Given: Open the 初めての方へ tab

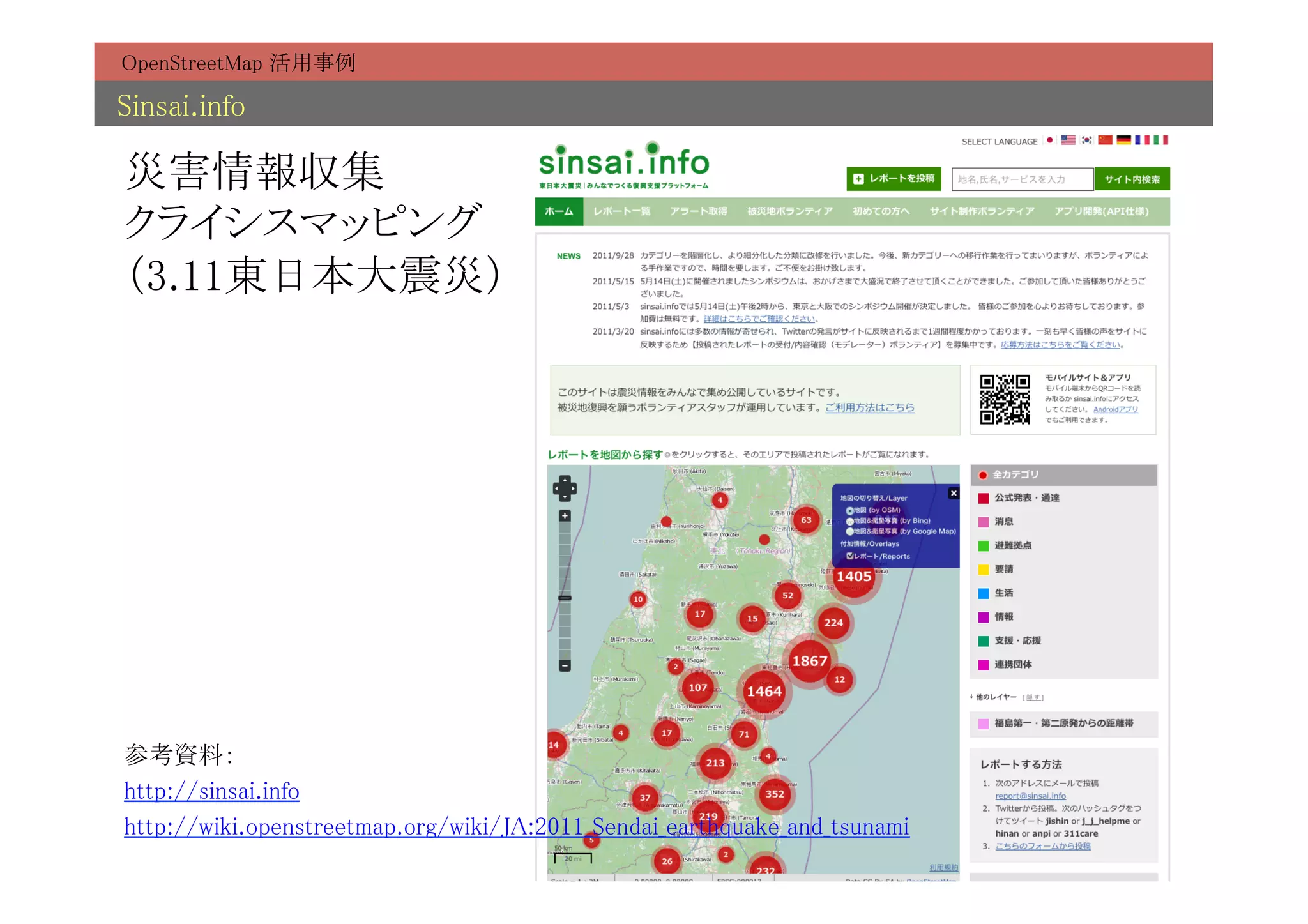Looking at the screenshot, I should pyautogui.click(x=881, y=211).
